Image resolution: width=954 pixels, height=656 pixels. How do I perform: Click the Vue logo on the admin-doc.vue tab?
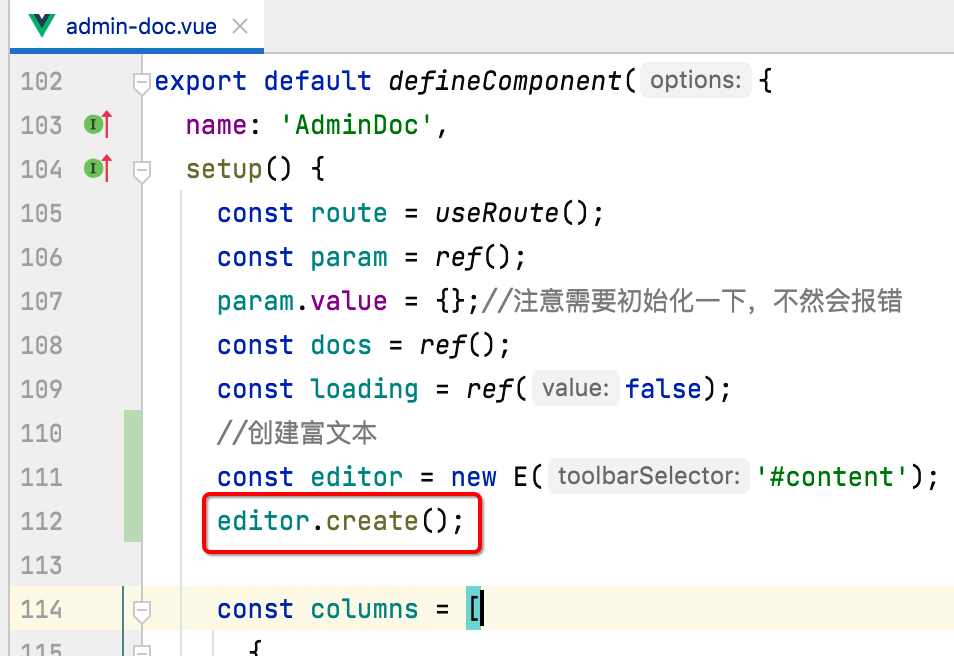pyautogui.click(x=40, y=26)
